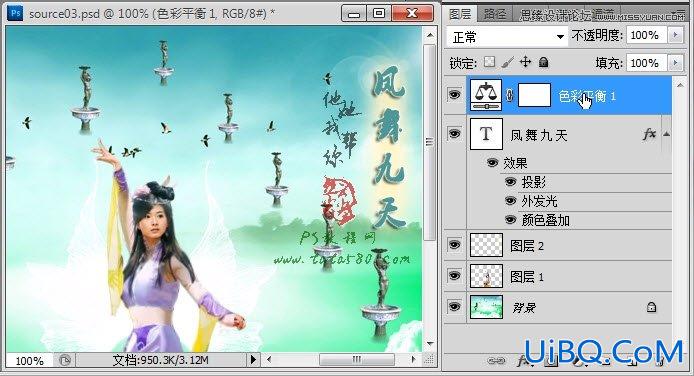Click the 填充 value field

pyautogui.click(x=646, y=63)
